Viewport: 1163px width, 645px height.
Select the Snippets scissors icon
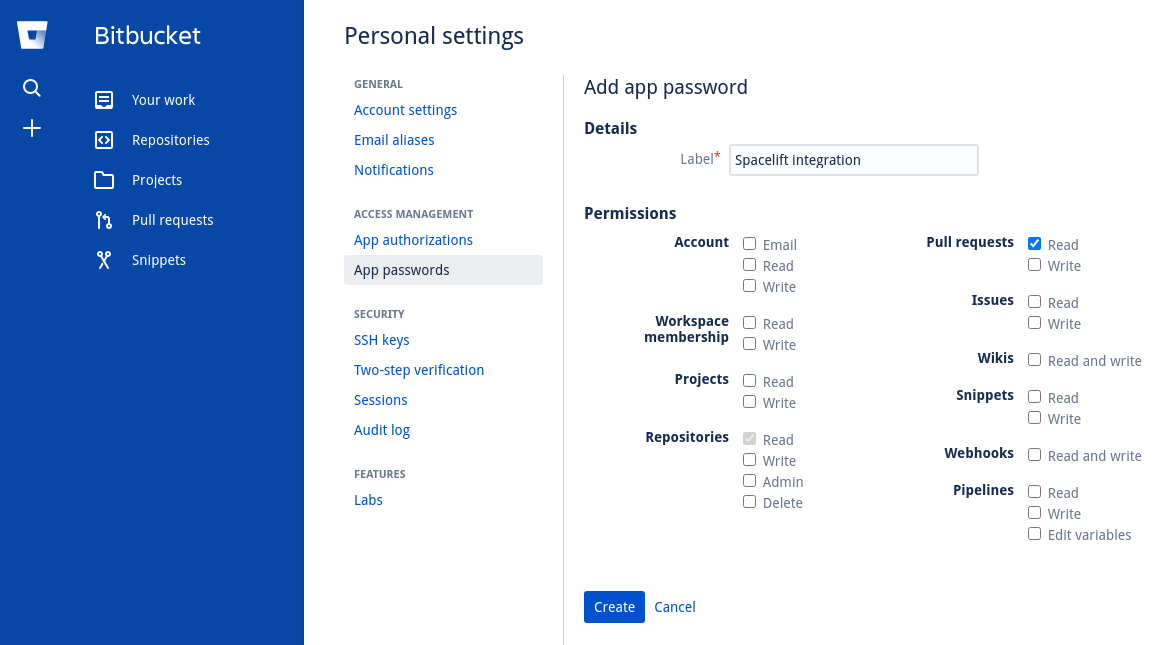tap(103, 259)
